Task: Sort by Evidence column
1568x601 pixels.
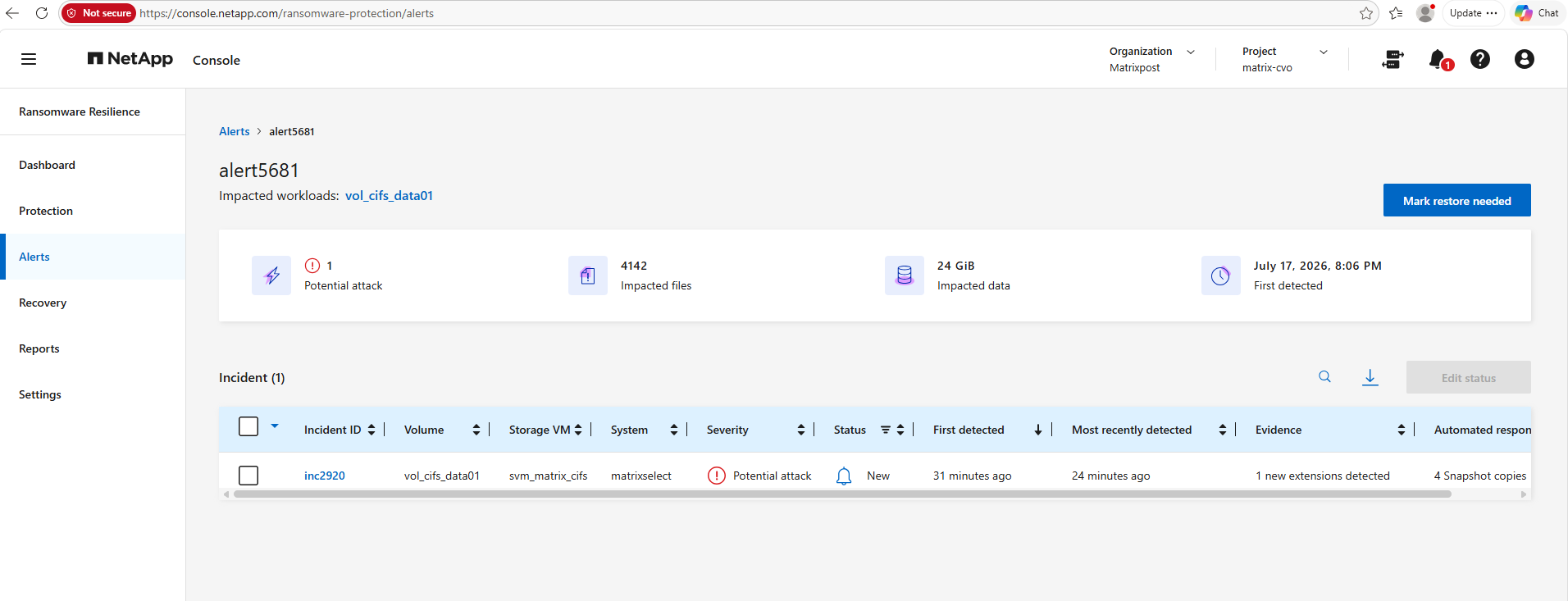Action: point(1402,430)
